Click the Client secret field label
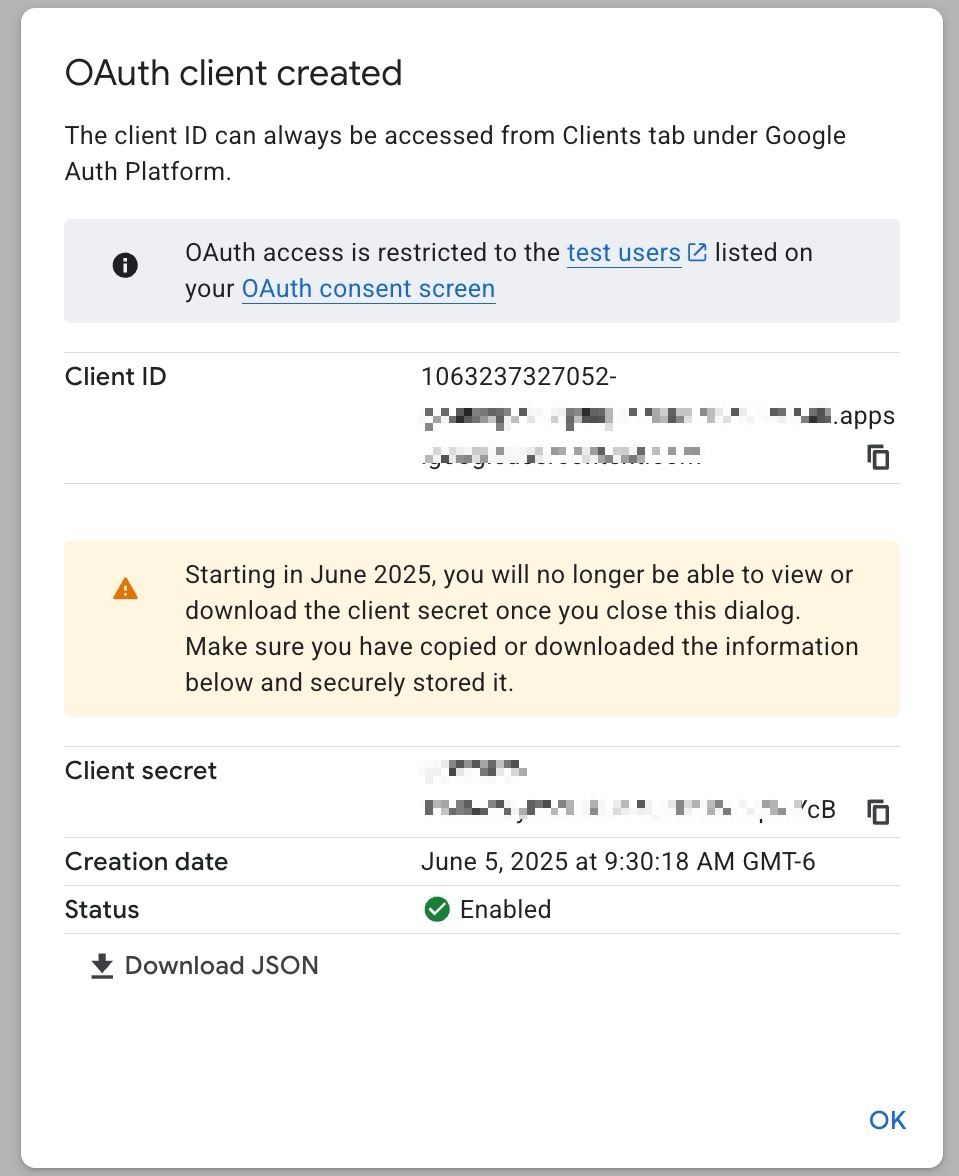The height and width of the screenshot is (1176, 959). pos(141,771)
